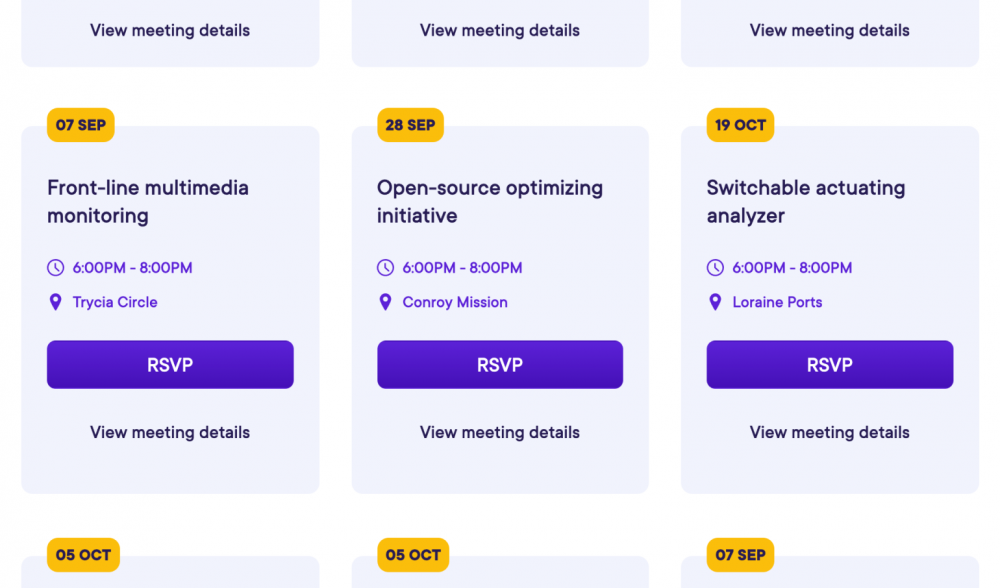Select the 19 OCT date badge

(740, 125)
